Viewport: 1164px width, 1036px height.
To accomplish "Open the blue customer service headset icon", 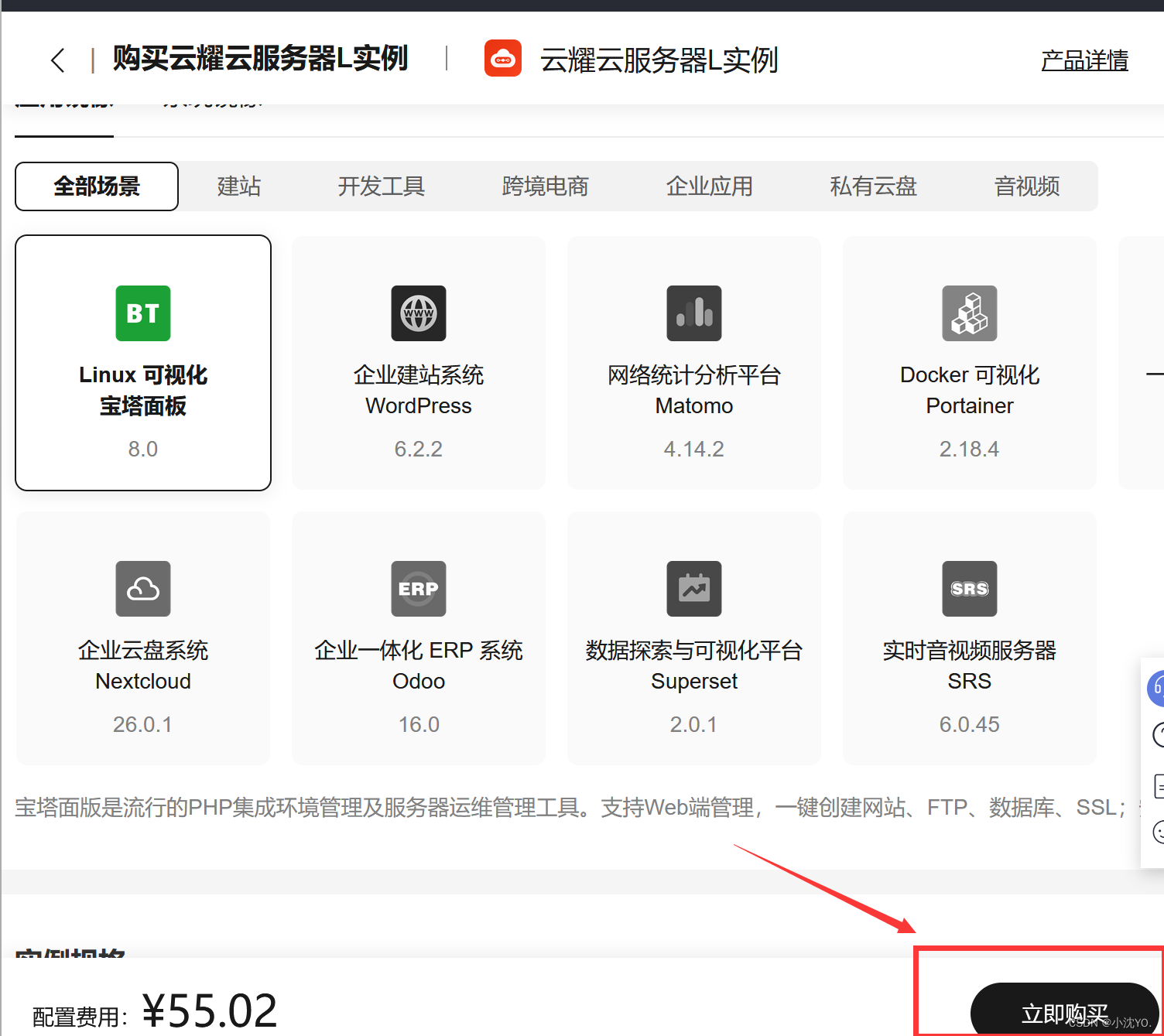I will (x=1156, y=688).
